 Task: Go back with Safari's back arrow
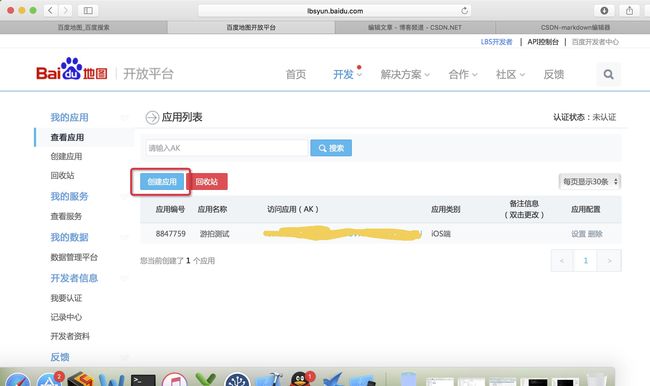(50, 10)
